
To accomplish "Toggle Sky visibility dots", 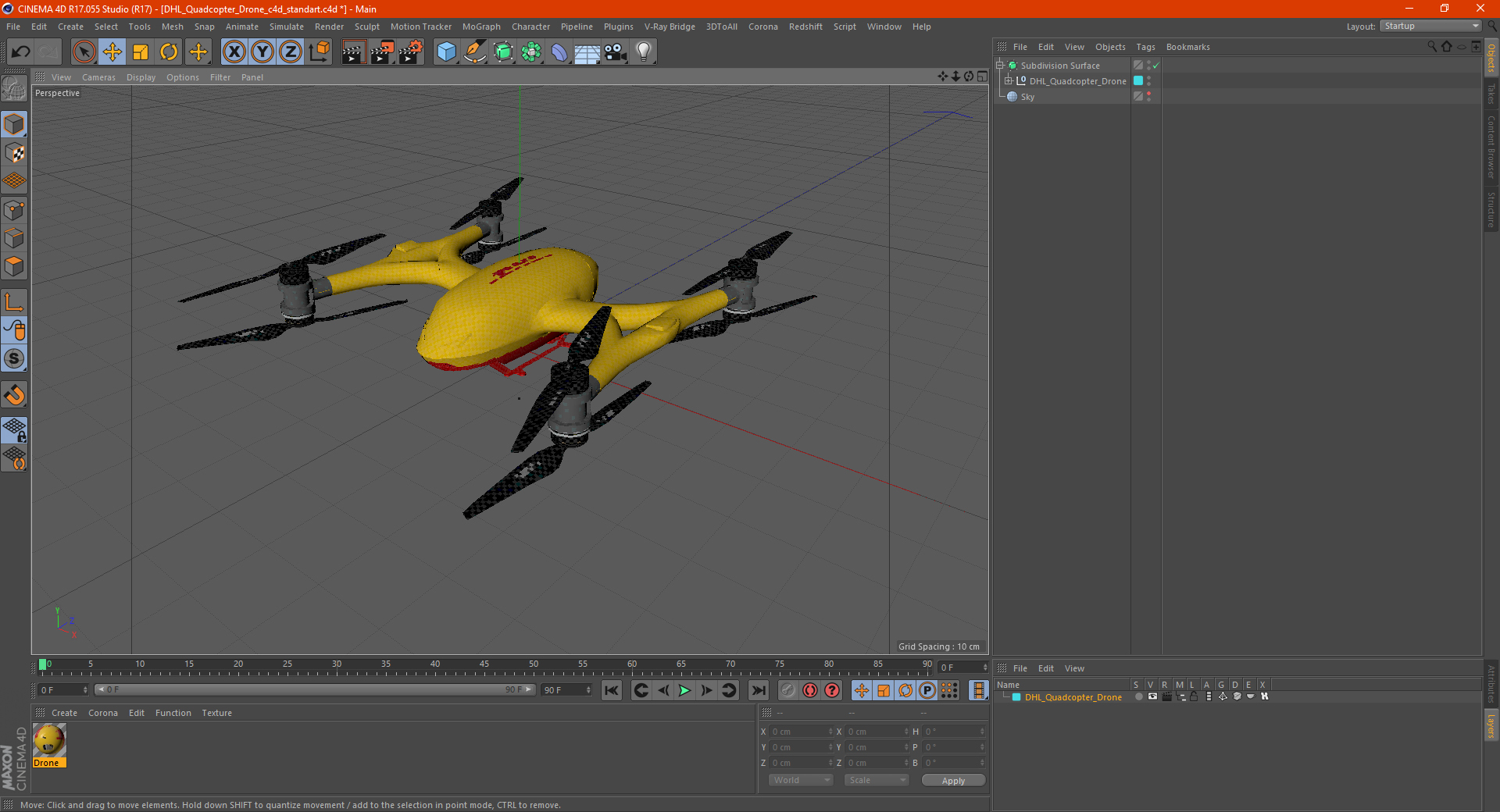I will 1148,97.
